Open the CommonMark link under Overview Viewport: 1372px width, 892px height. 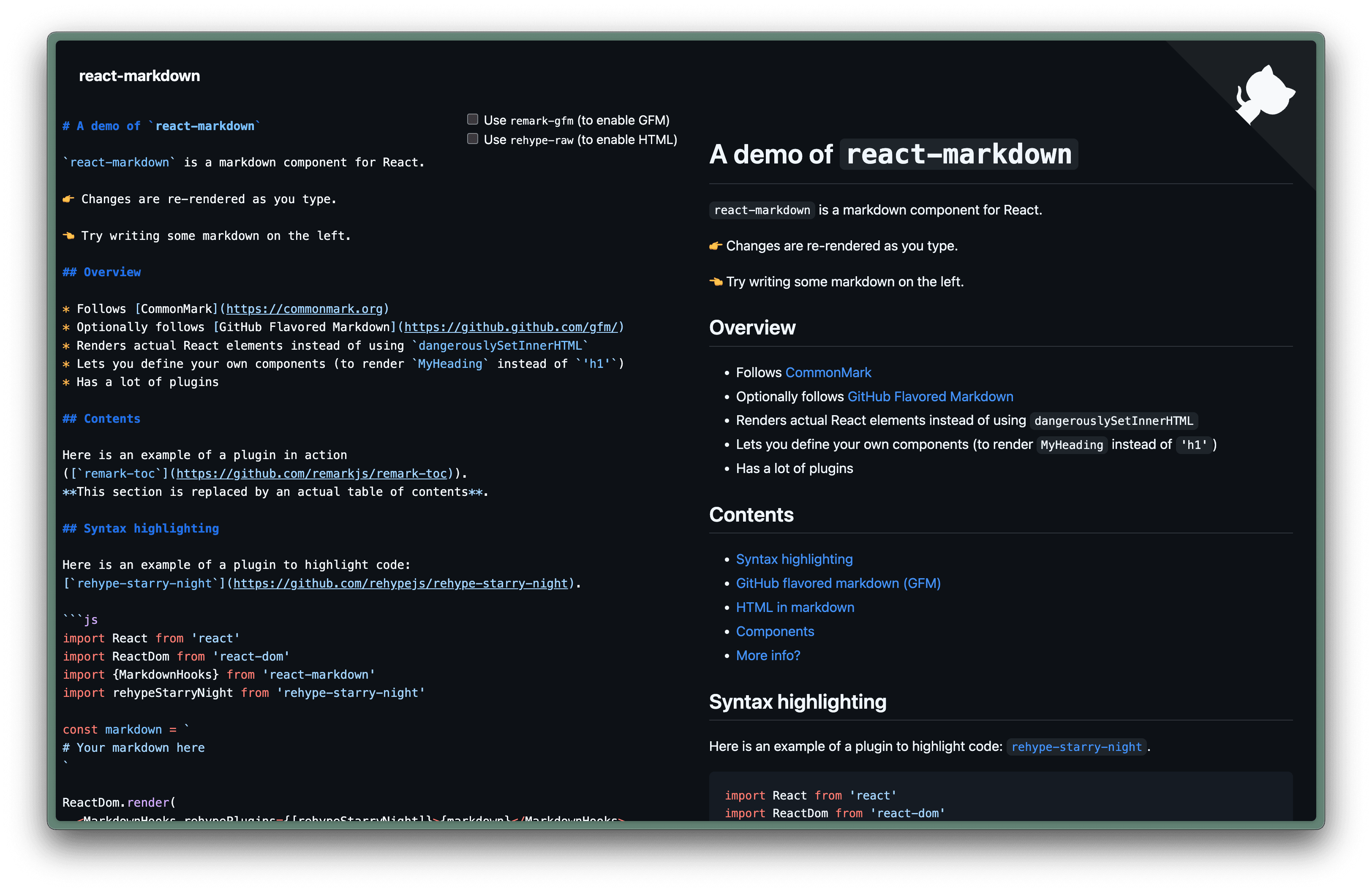(x=828, y=372)
